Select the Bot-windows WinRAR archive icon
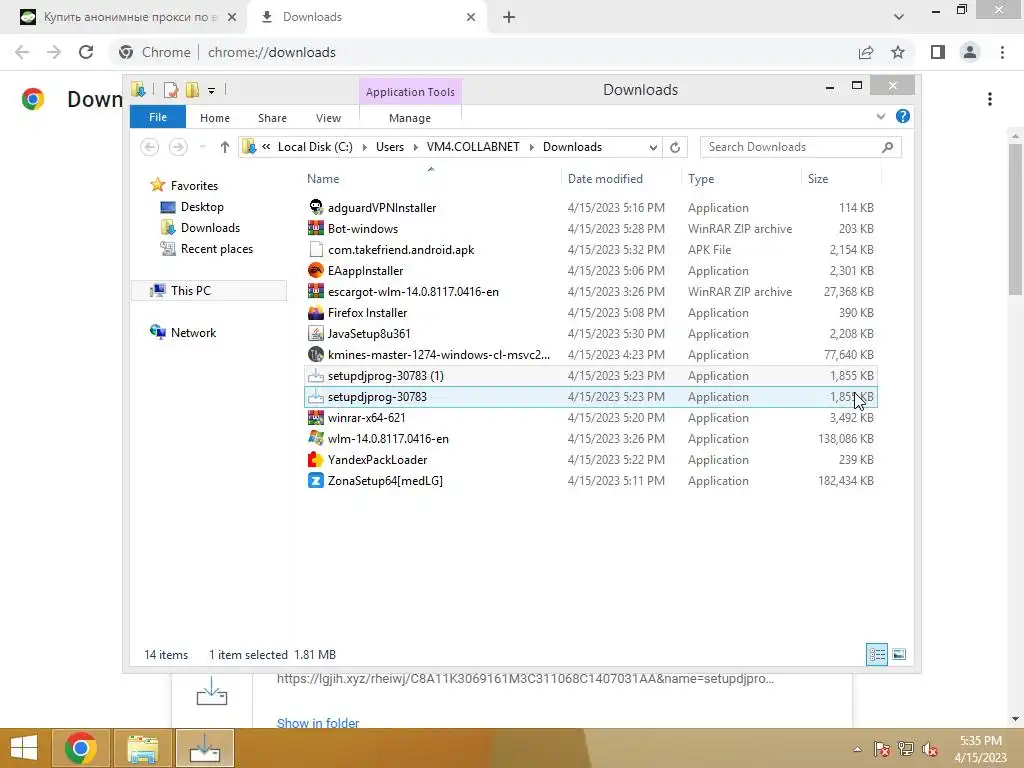1024x768 pixels. (x=316, y=229)
